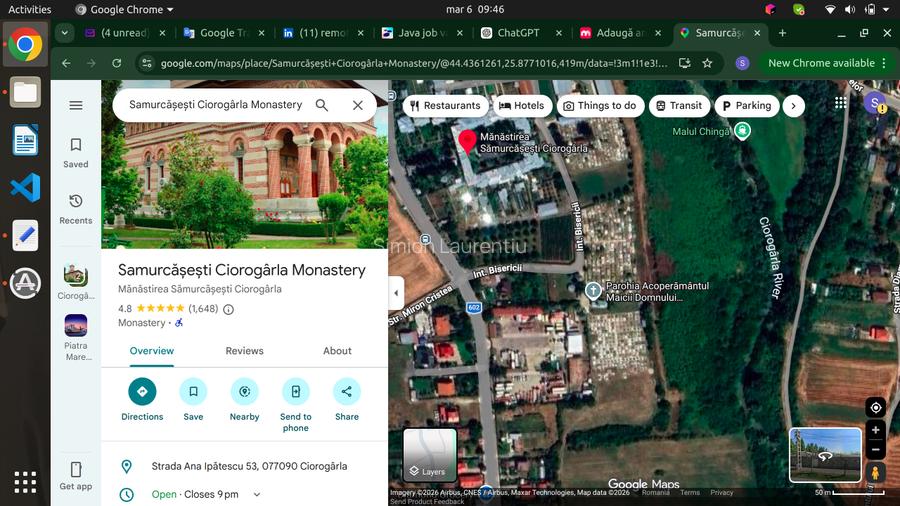
Task: Open Recents history in sidebar
Action: click(x=76, y=201)
